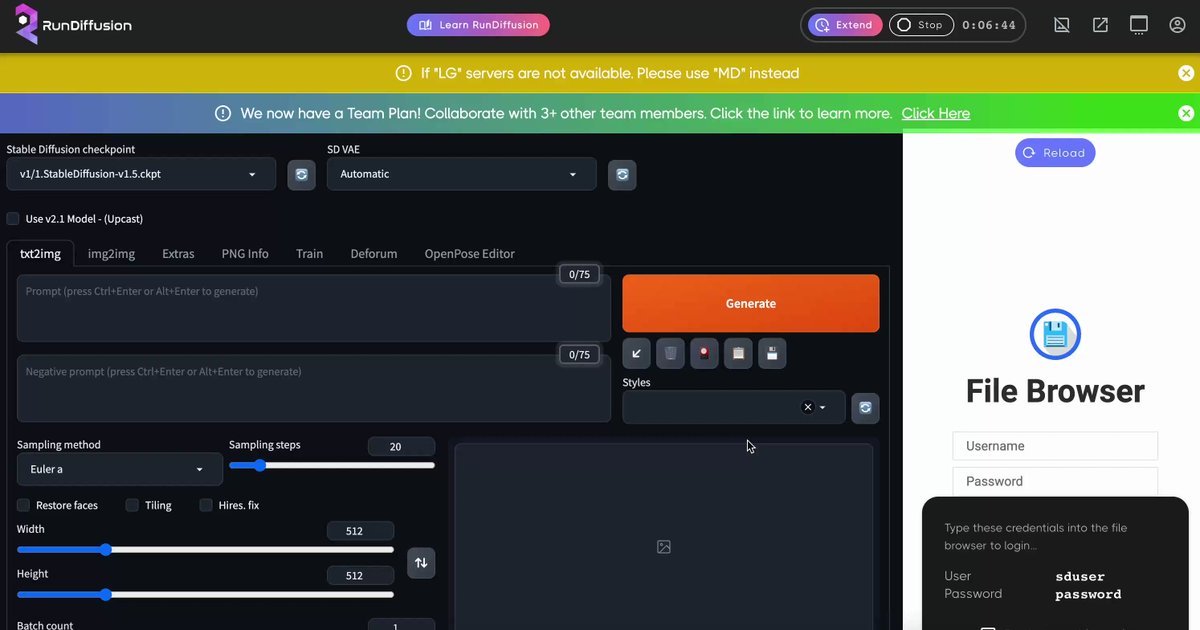Click into the Negative prompt text box
The width and height of the screenshot is (1200, 630).
click(x=314, y=388)
